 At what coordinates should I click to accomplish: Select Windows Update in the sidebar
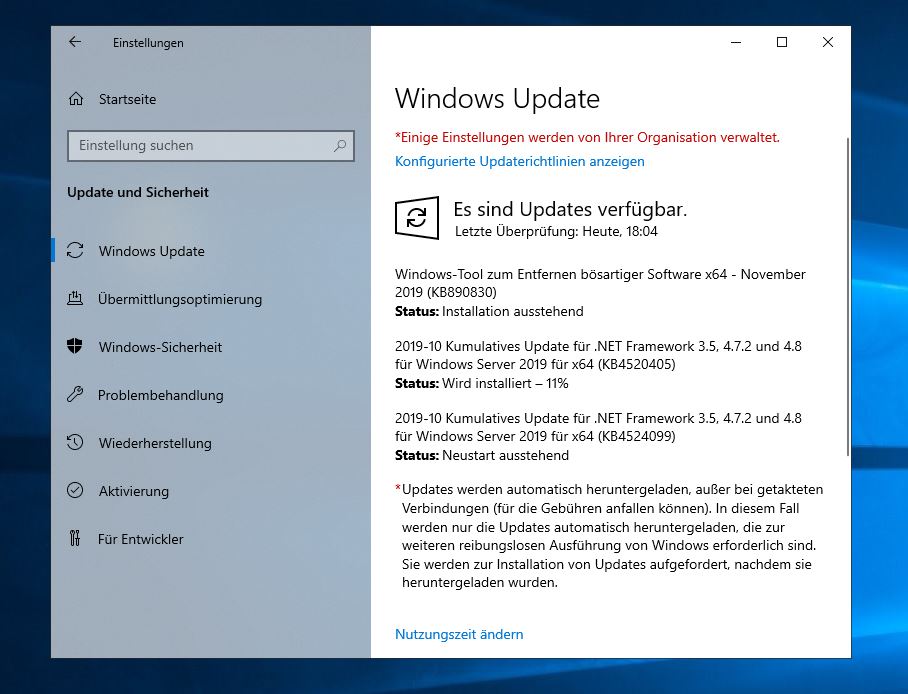point(152,251)
